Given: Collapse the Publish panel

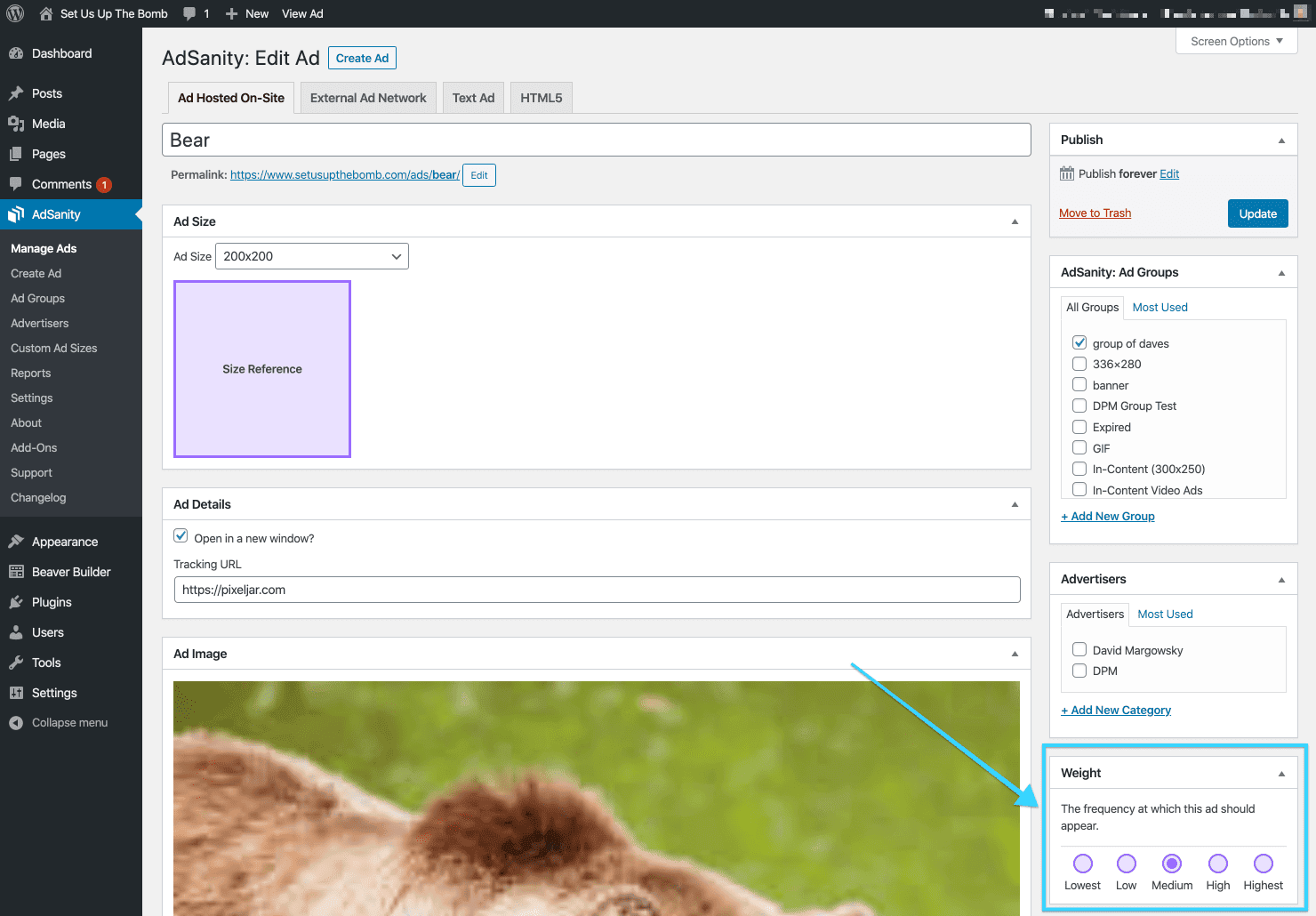Looking at the screenshot, I should [x=1281, y=140].
